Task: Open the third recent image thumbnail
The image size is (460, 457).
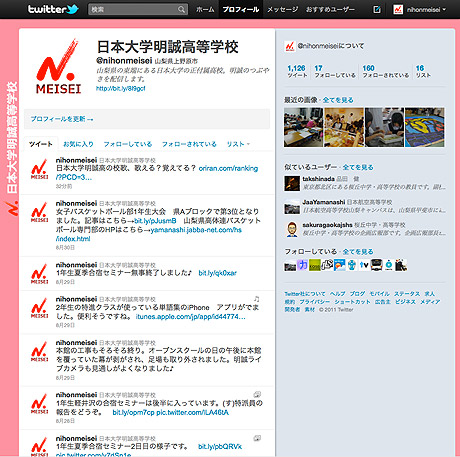Action: tap(384, 127)
